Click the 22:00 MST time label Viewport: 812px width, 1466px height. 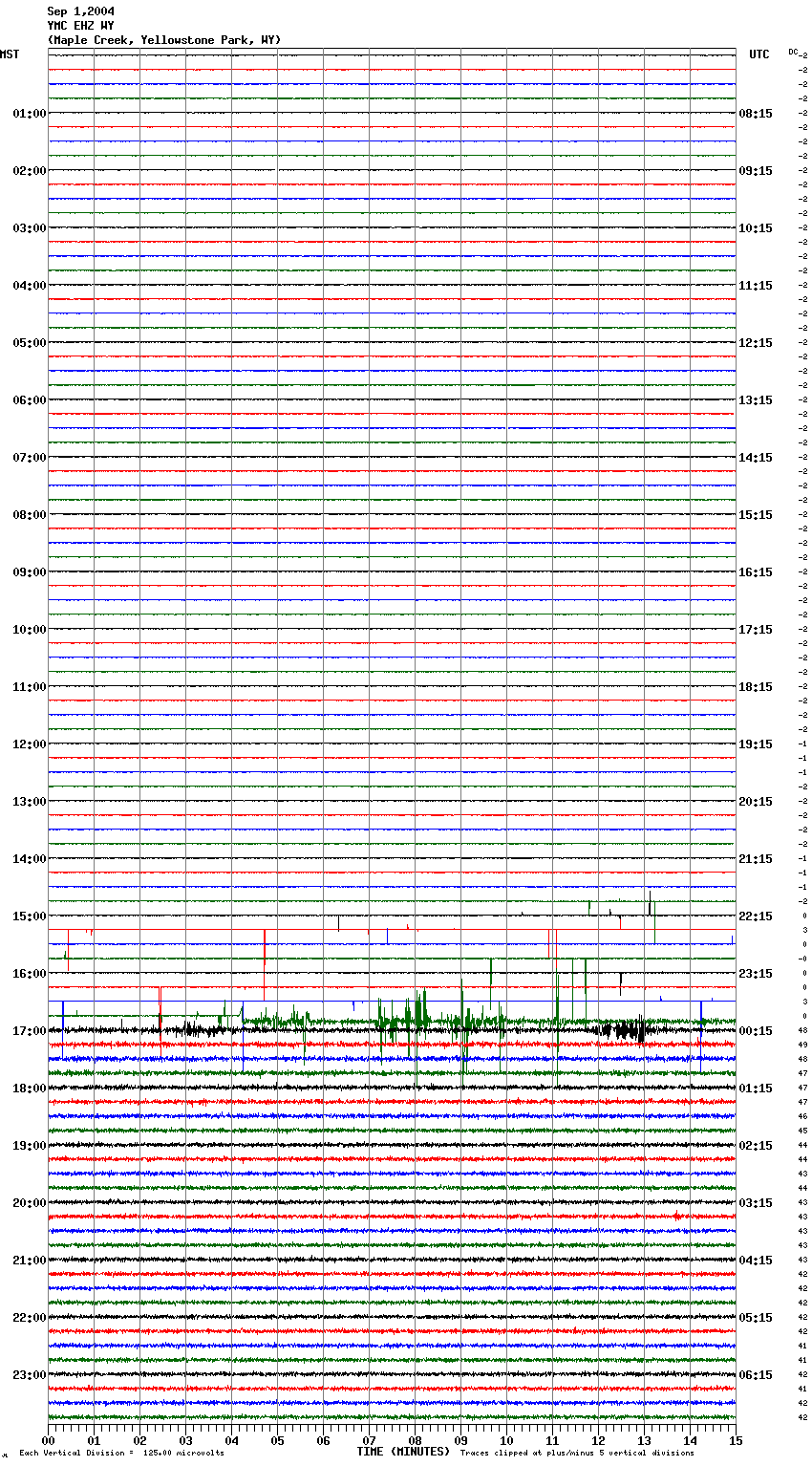click(x=29, y=1318)
